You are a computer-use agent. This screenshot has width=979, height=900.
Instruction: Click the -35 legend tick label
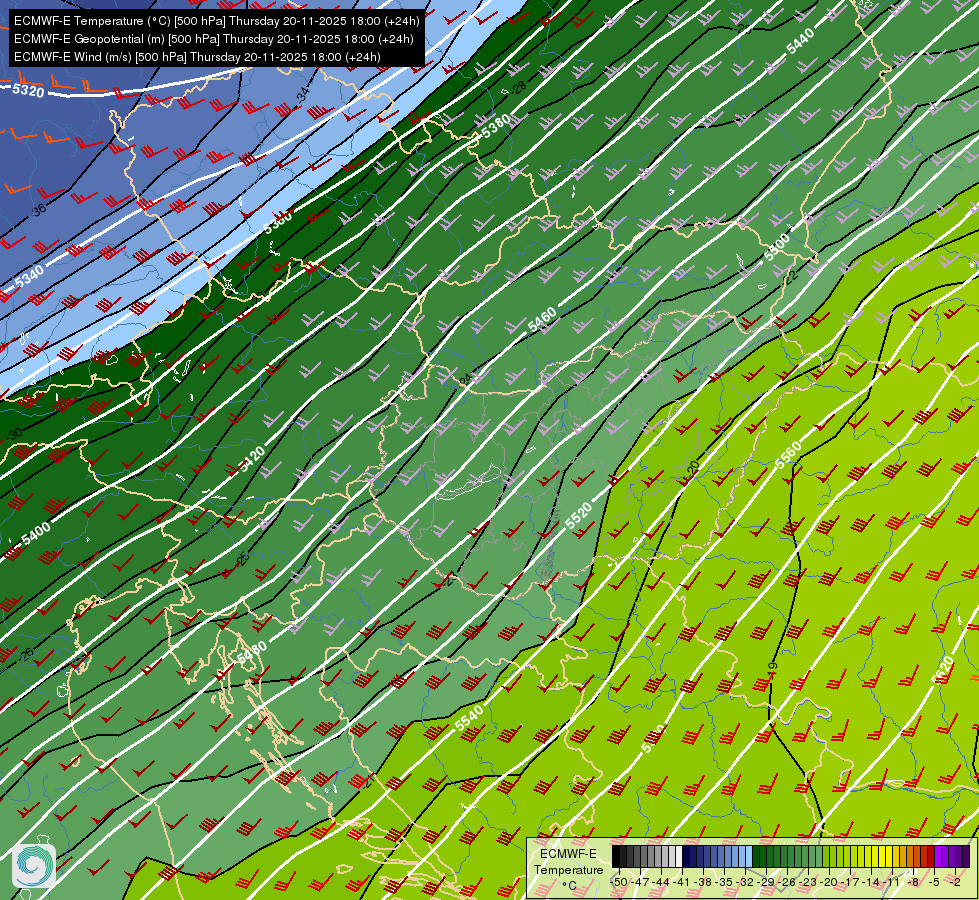coord(724,882)
